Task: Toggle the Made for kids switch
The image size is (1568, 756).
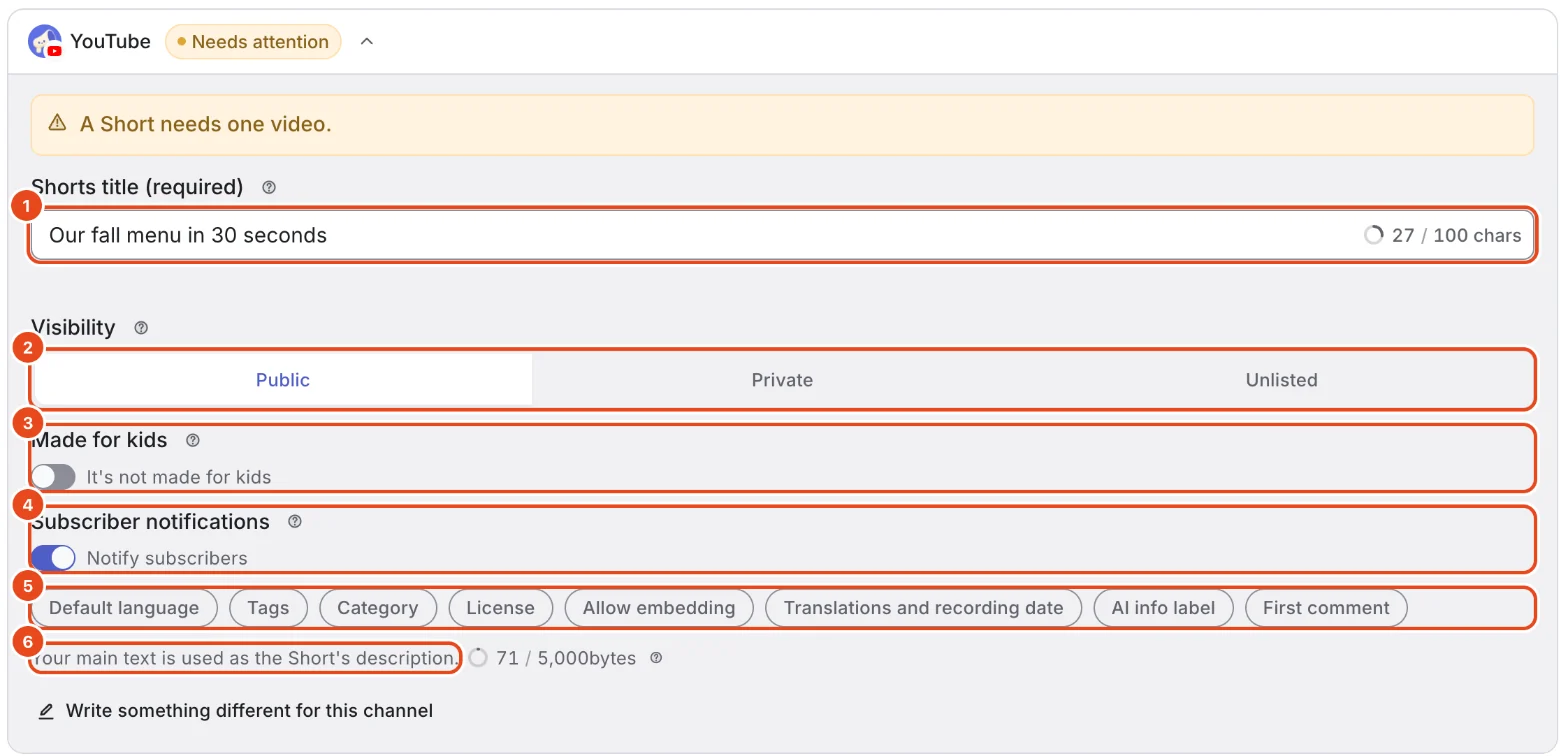Action: [53, 477]
